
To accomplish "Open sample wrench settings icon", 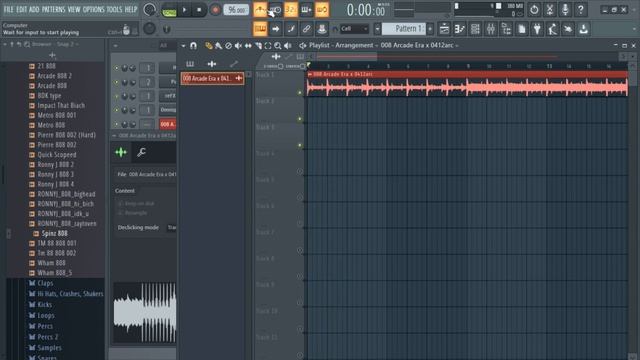I will pyautogui.click(x=141, y=152).
